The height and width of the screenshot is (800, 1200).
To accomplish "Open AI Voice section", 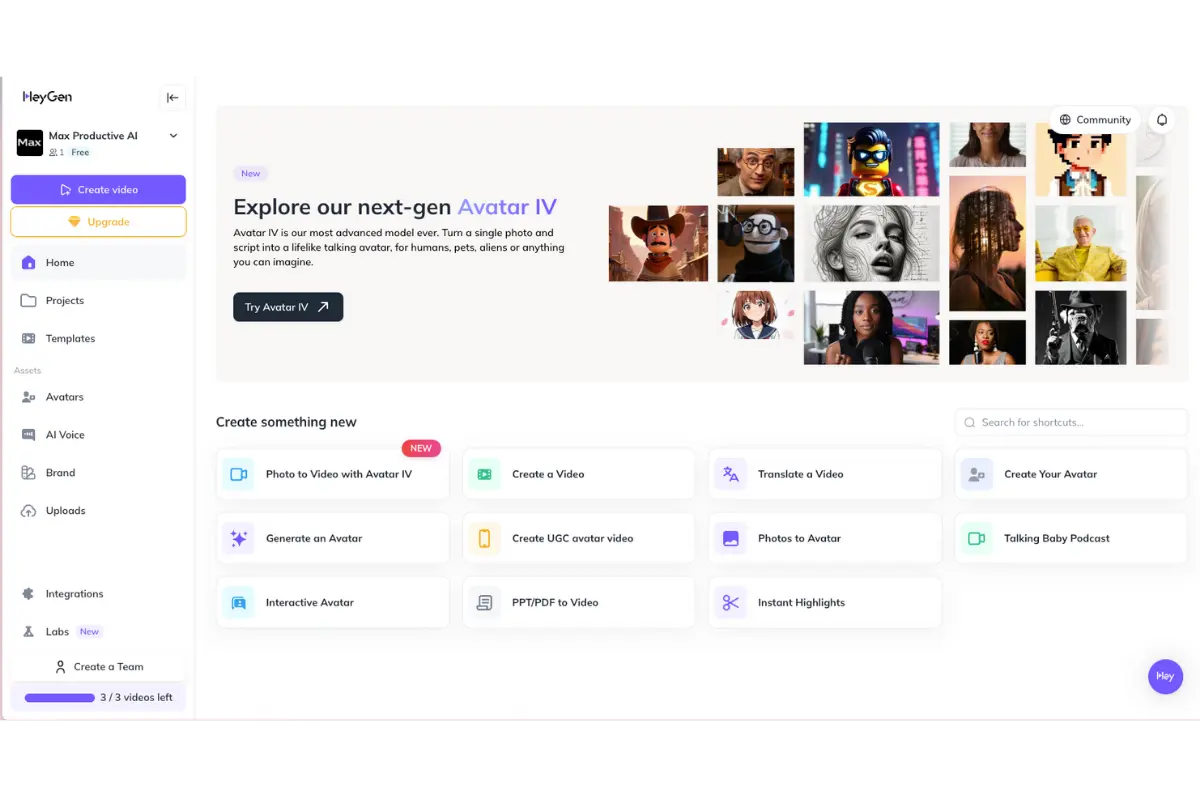I will pyautogui.click(x=98, y=435).
